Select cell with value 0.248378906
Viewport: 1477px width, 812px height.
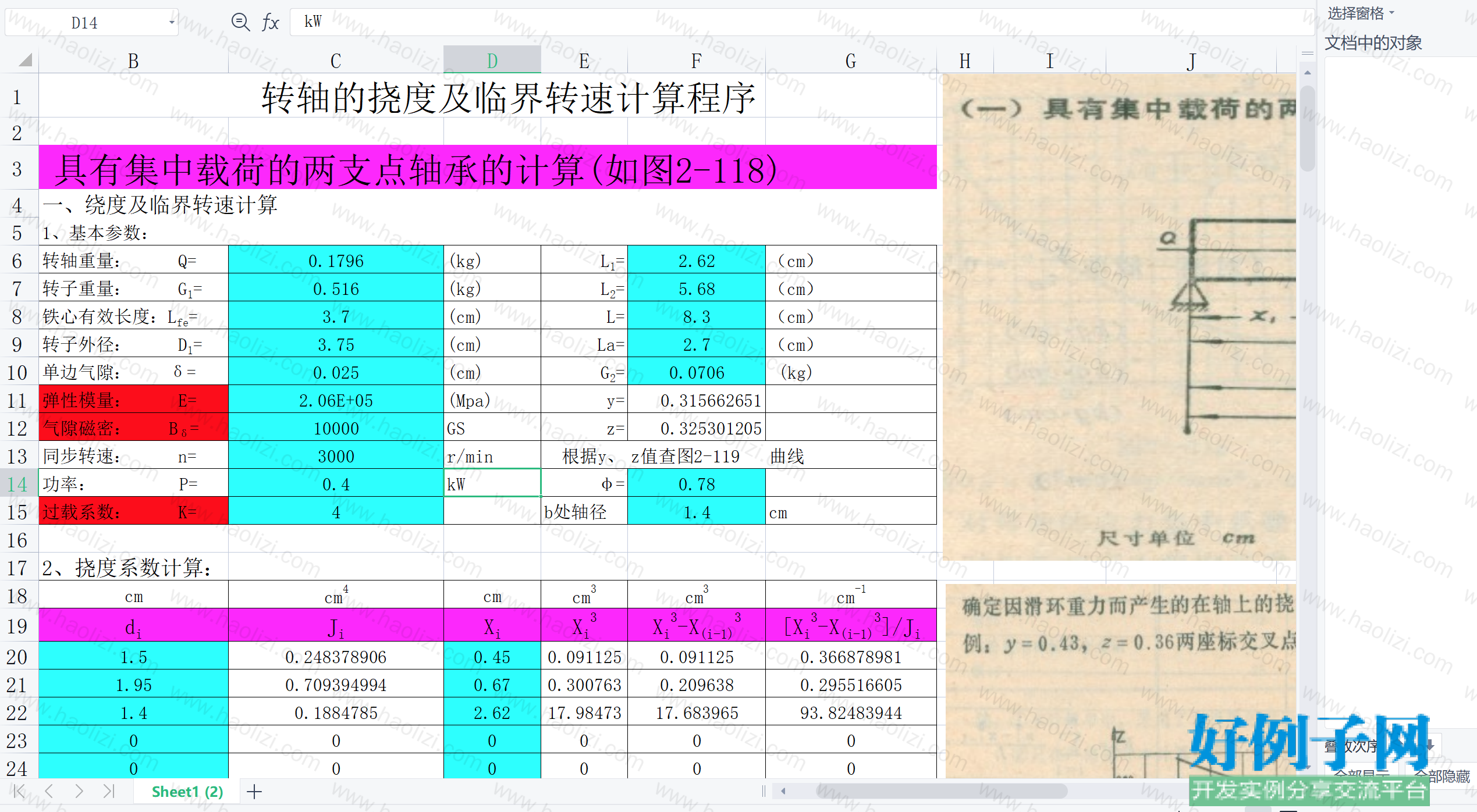coord(336,656)
